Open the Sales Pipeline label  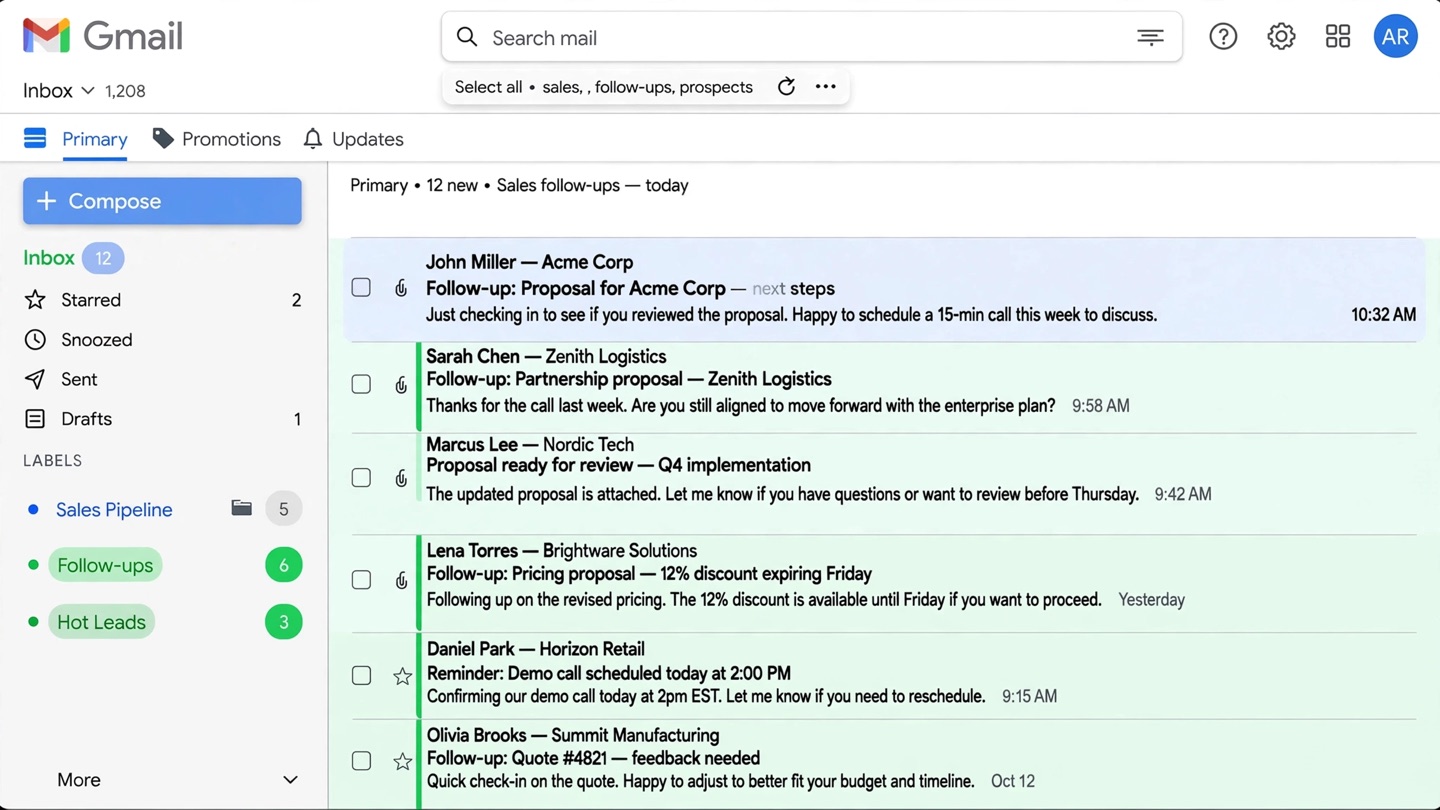click(114, 510)
